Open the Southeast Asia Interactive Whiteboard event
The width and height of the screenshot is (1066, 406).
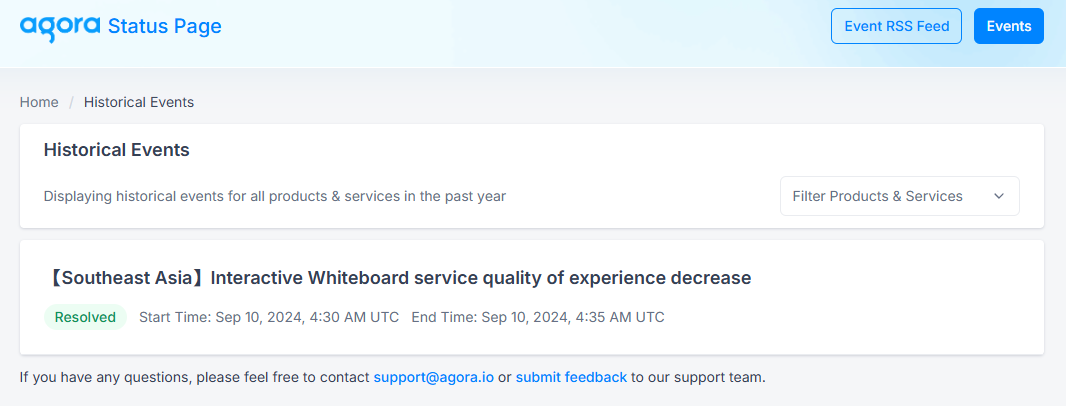coord(400,277)
